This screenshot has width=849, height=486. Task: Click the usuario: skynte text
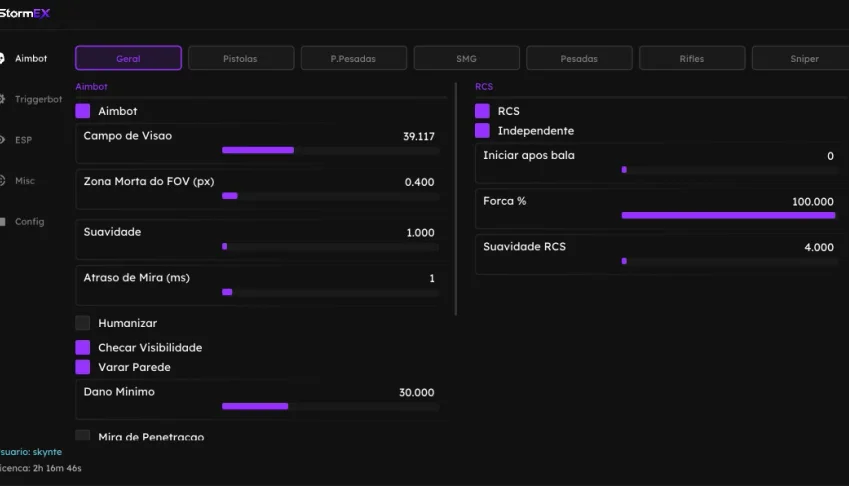pos(31,451)
